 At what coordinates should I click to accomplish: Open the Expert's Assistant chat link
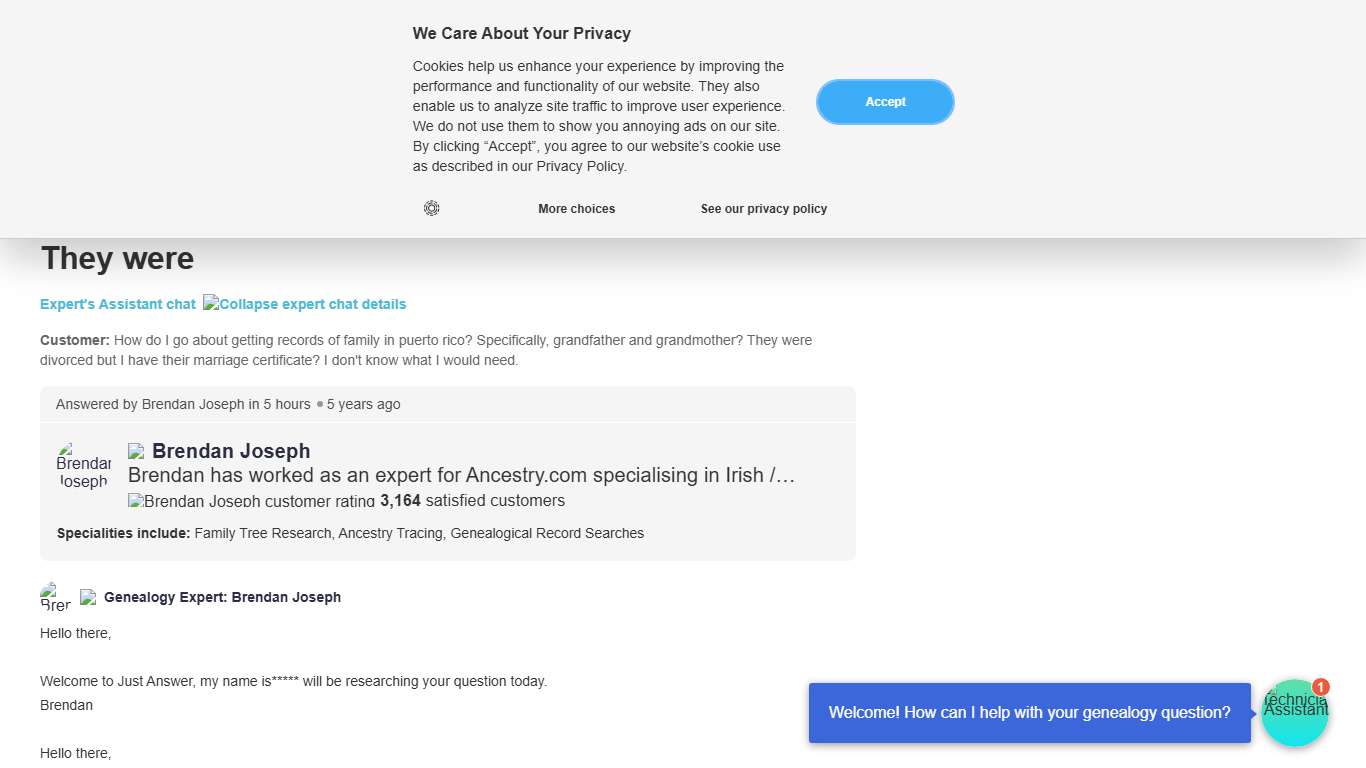(x=118, y=304)
